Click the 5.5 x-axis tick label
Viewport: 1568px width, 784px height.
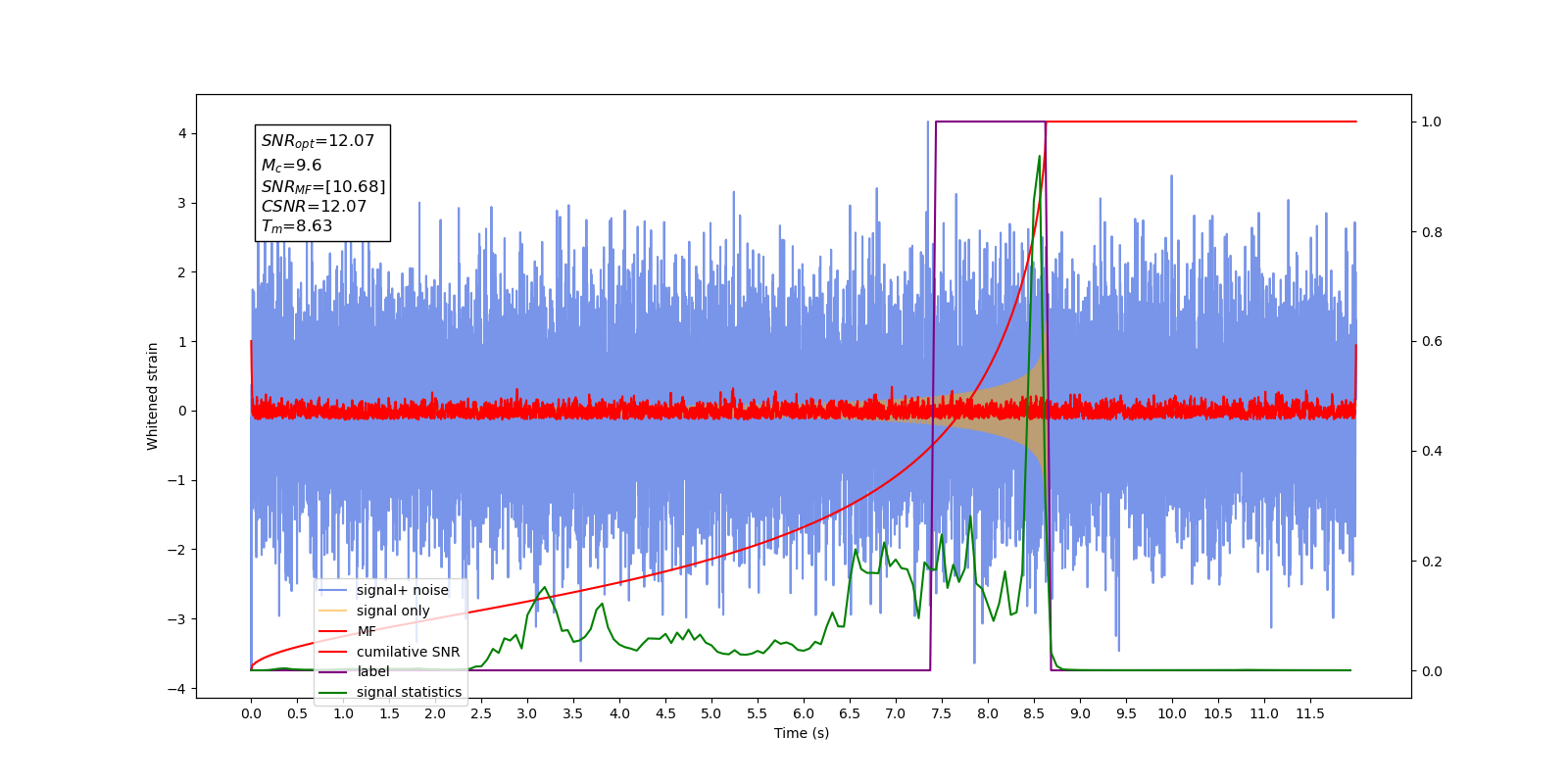(x=758, y=713)
